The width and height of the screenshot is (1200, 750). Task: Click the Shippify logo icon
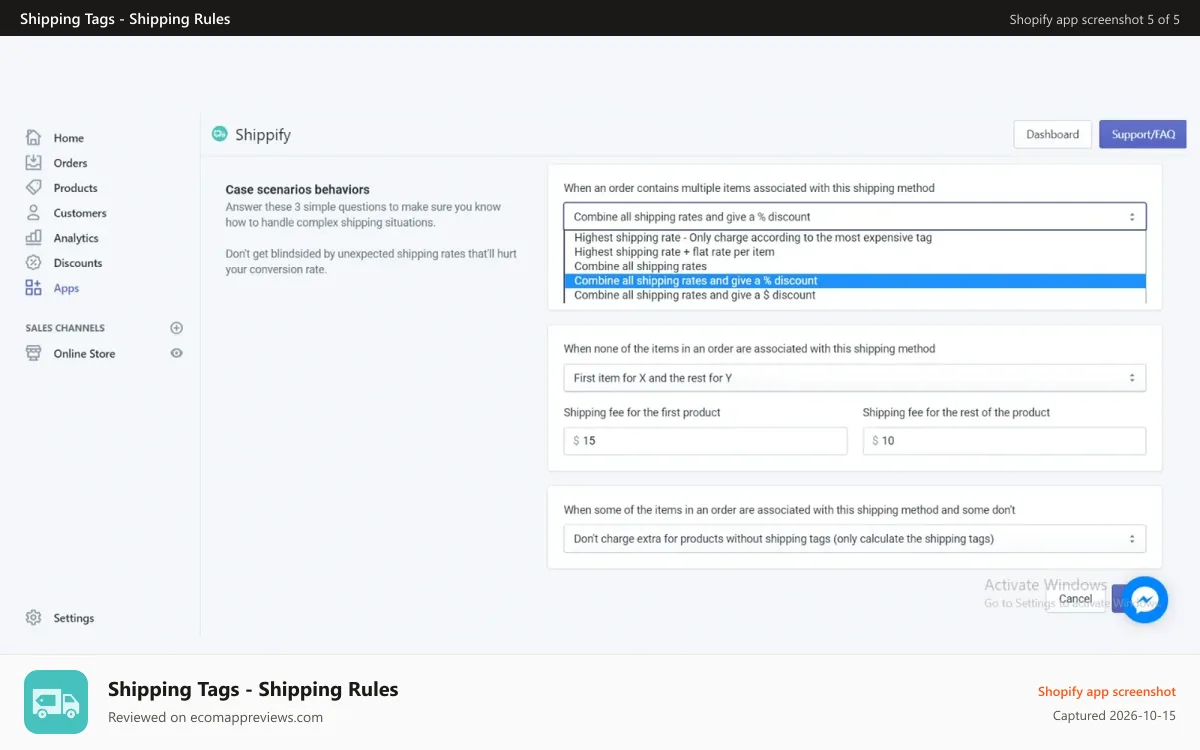pyautogui.click(x=219, y=134)
